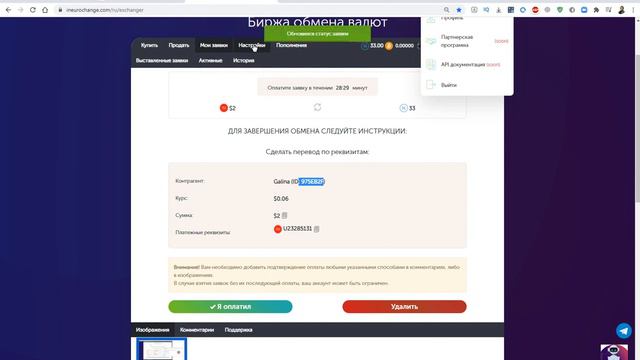Image resolution: width=640 pixels, height=360 pixels.
Task: Click the API документация document icon
Action: [431, 64]
